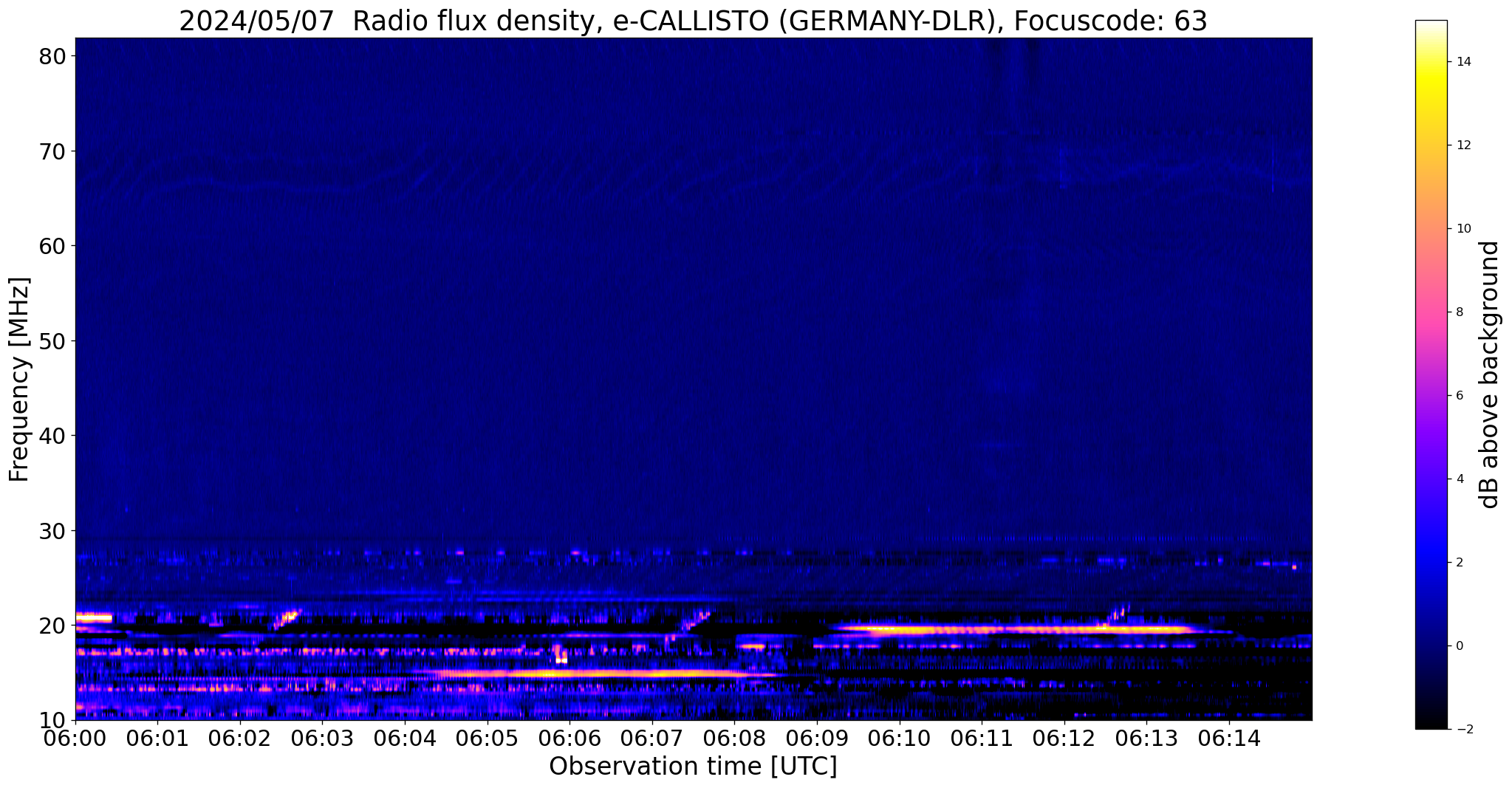Click the white top end of colorbar
1512x788 pixels.
(1431, 24)
